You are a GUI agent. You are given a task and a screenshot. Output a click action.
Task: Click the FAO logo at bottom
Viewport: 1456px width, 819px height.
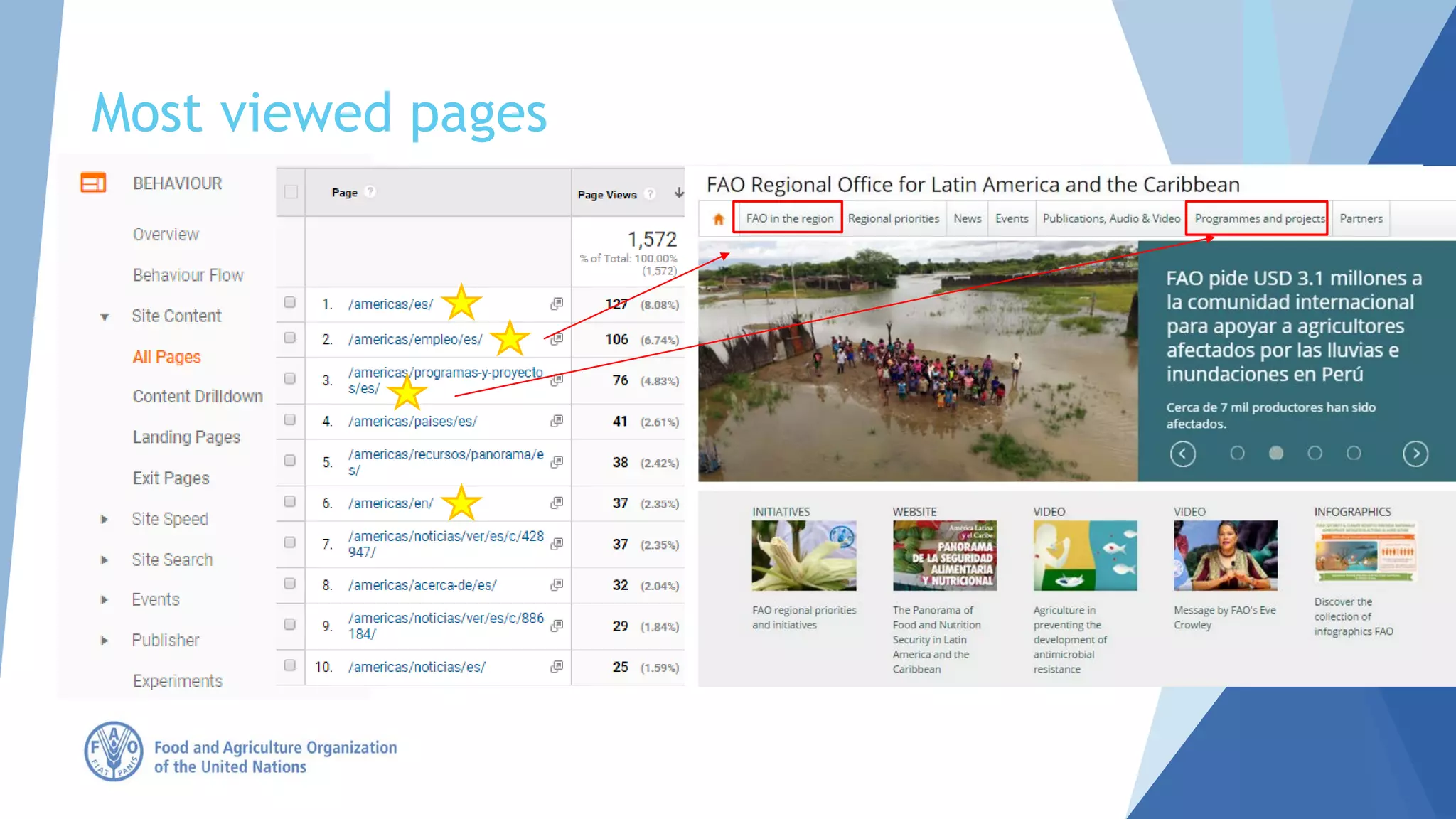(x=114, y=751)
